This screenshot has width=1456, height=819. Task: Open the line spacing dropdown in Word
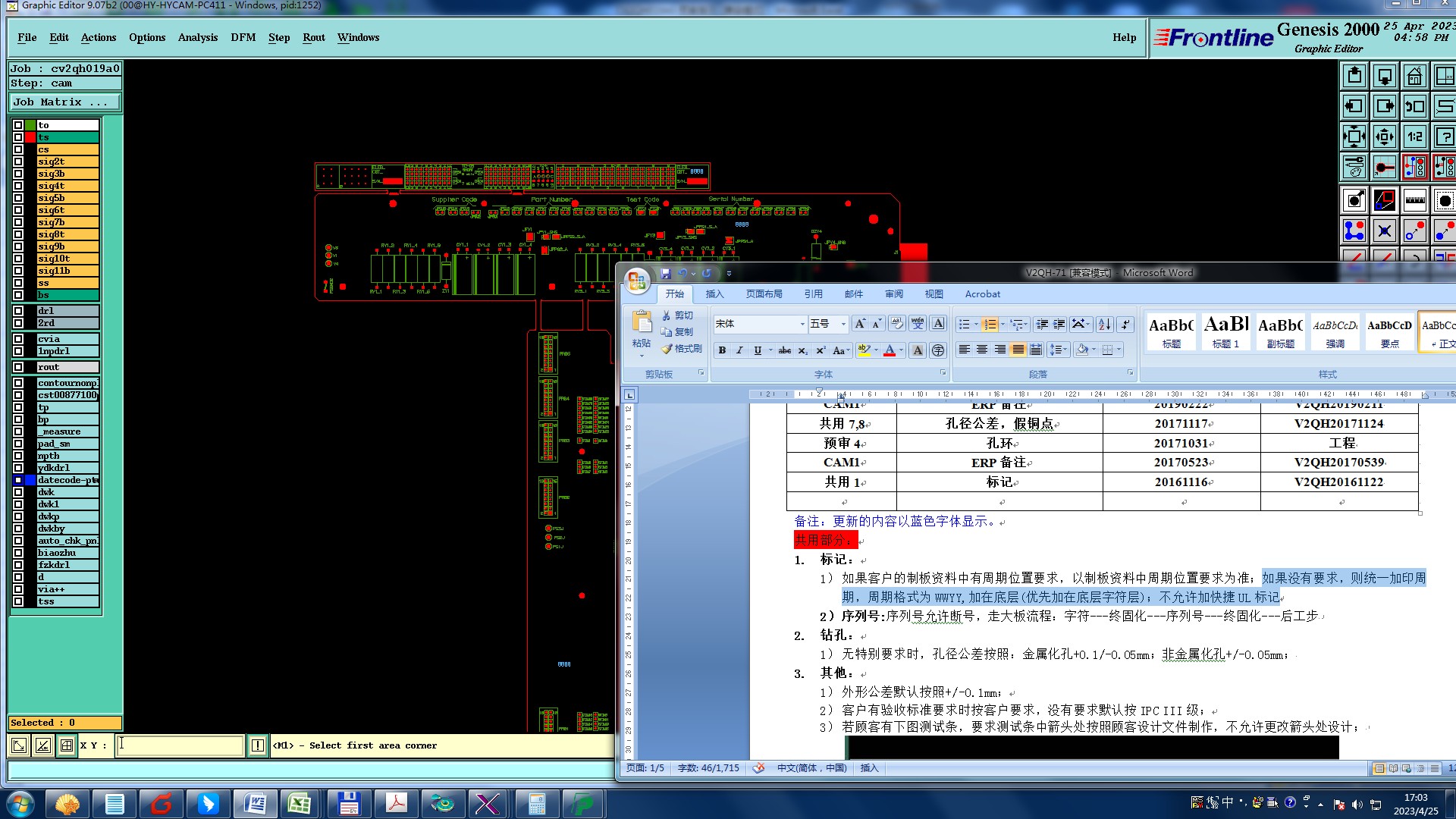pyautogui.click(x=1058, y=350)
